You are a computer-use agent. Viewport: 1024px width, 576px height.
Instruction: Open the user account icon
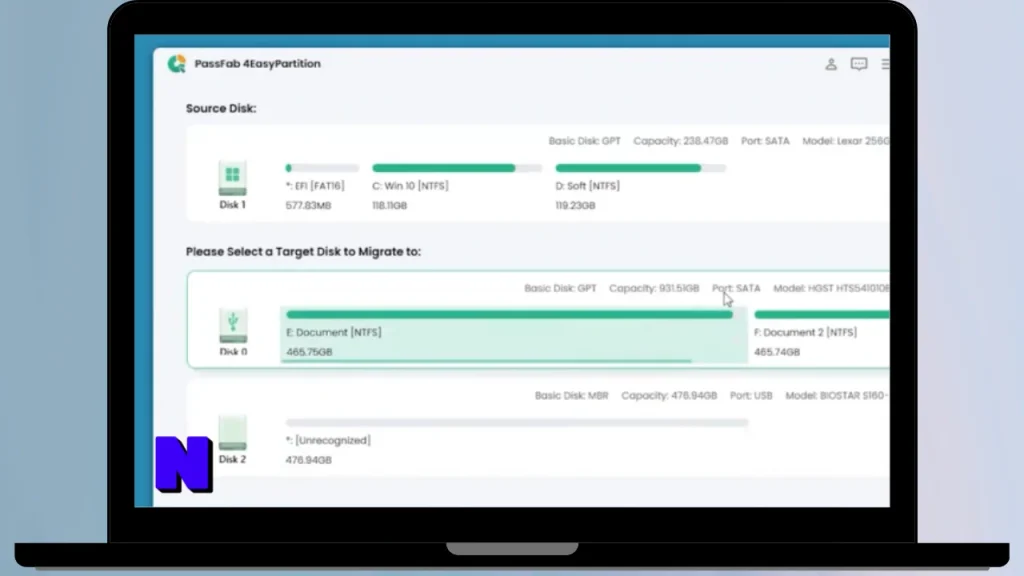pos(831,64)
